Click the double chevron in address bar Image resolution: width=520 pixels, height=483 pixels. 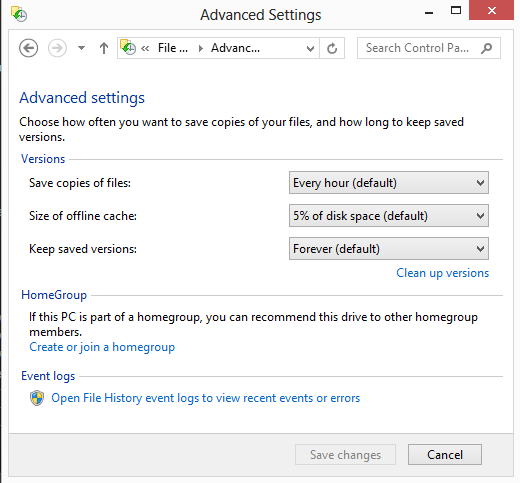145,49
